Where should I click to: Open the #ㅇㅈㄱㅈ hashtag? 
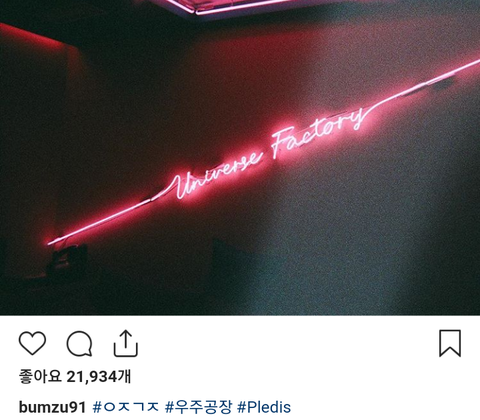126,407
